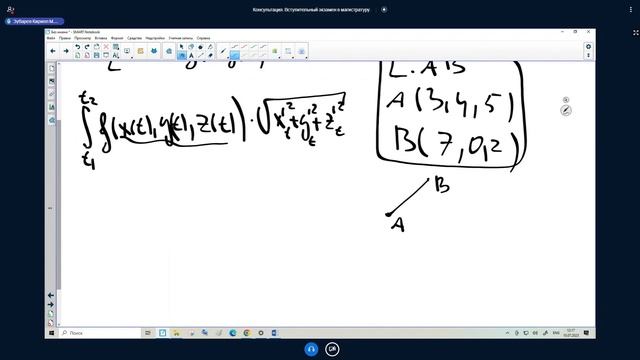Screen dimensions: 640x360
Task: Select the Eraser tool
Action: click(210, 56)
